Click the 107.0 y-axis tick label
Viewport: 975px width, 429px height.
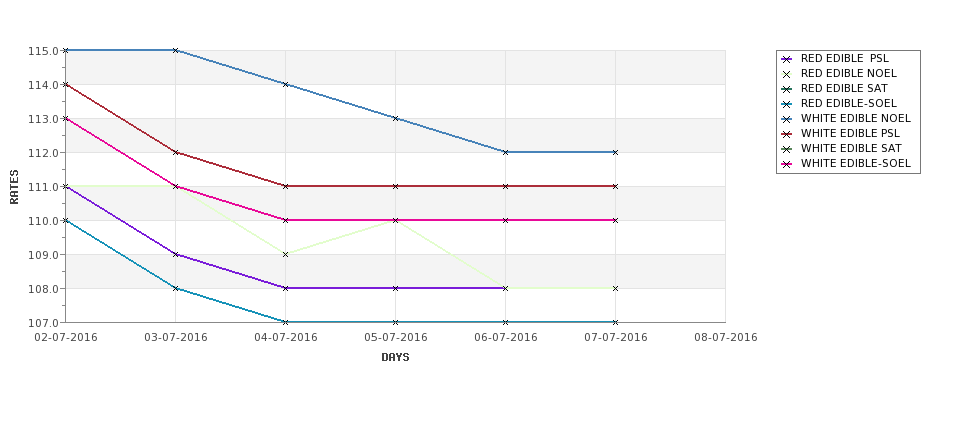(43, 323)
